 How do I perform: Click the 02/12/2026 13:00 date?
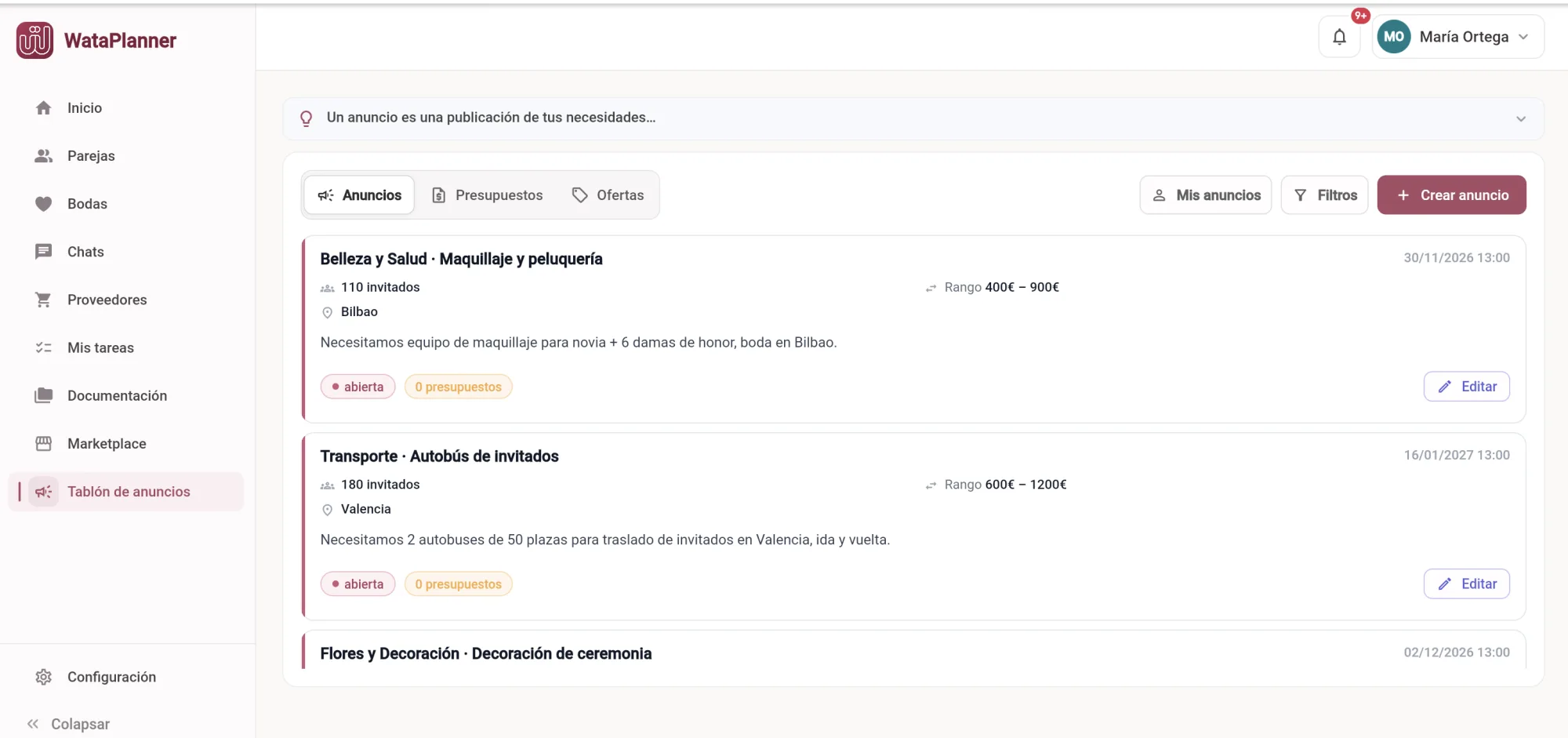1457,653
